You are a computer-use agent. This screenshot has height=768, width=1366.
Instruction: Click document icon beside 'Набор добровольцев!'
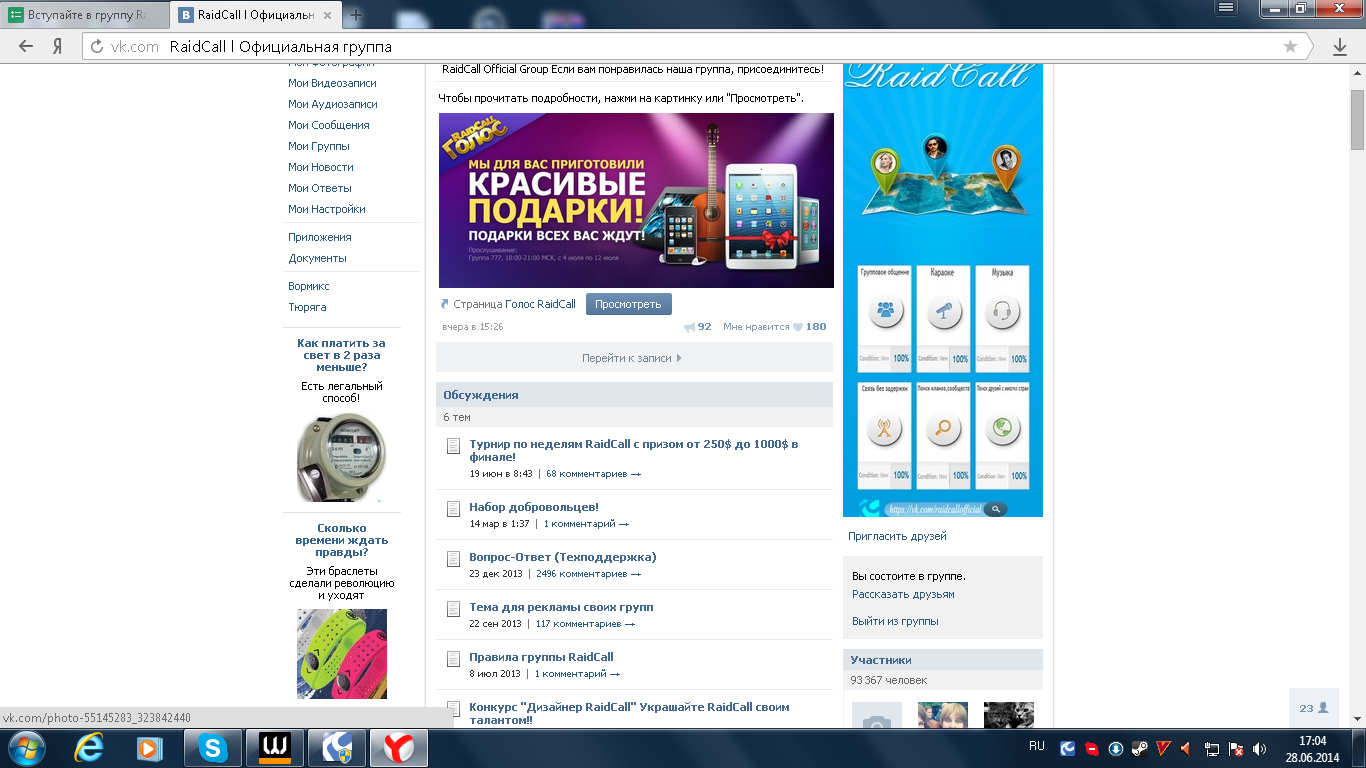click(x=453, y=509)
